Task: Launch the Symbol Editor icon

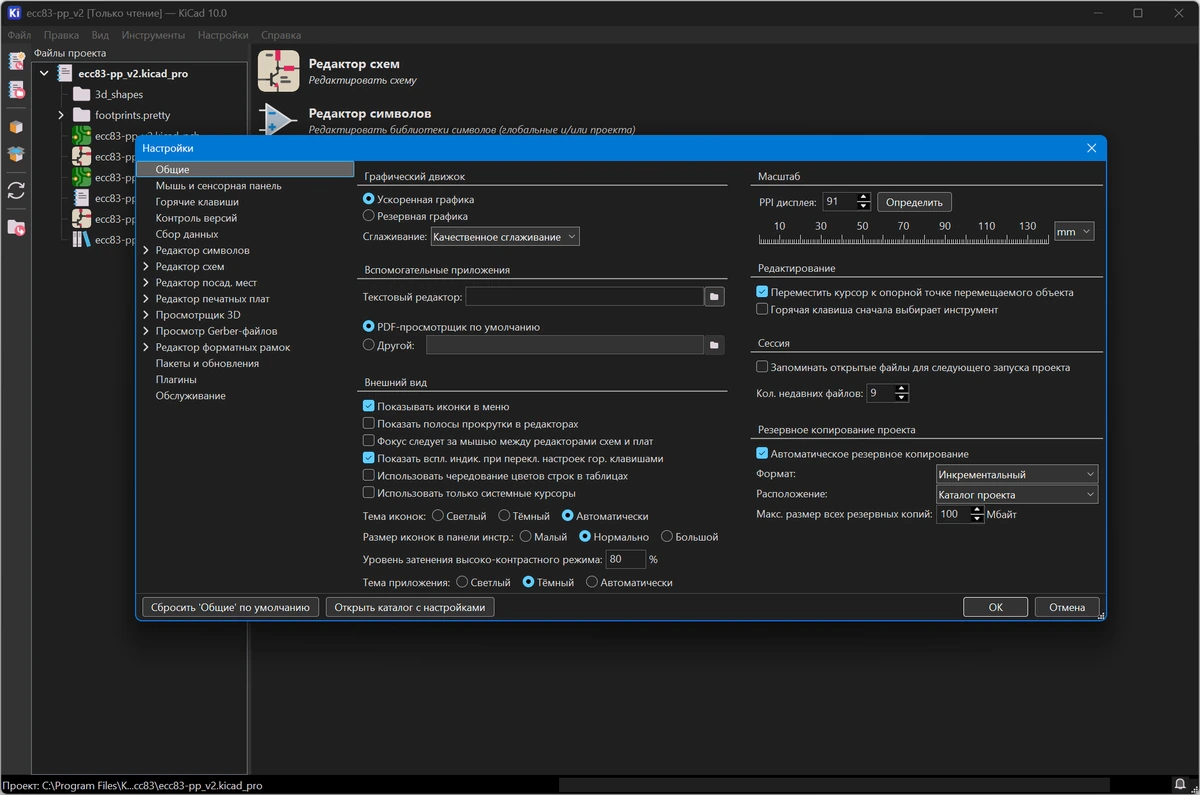Action: [278, 121]
